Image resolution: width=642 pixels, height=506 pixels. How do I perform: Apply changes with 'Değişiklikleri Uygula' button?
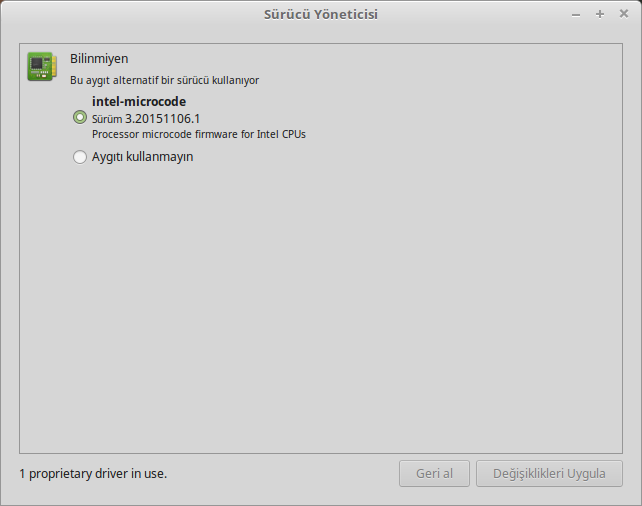549,474
